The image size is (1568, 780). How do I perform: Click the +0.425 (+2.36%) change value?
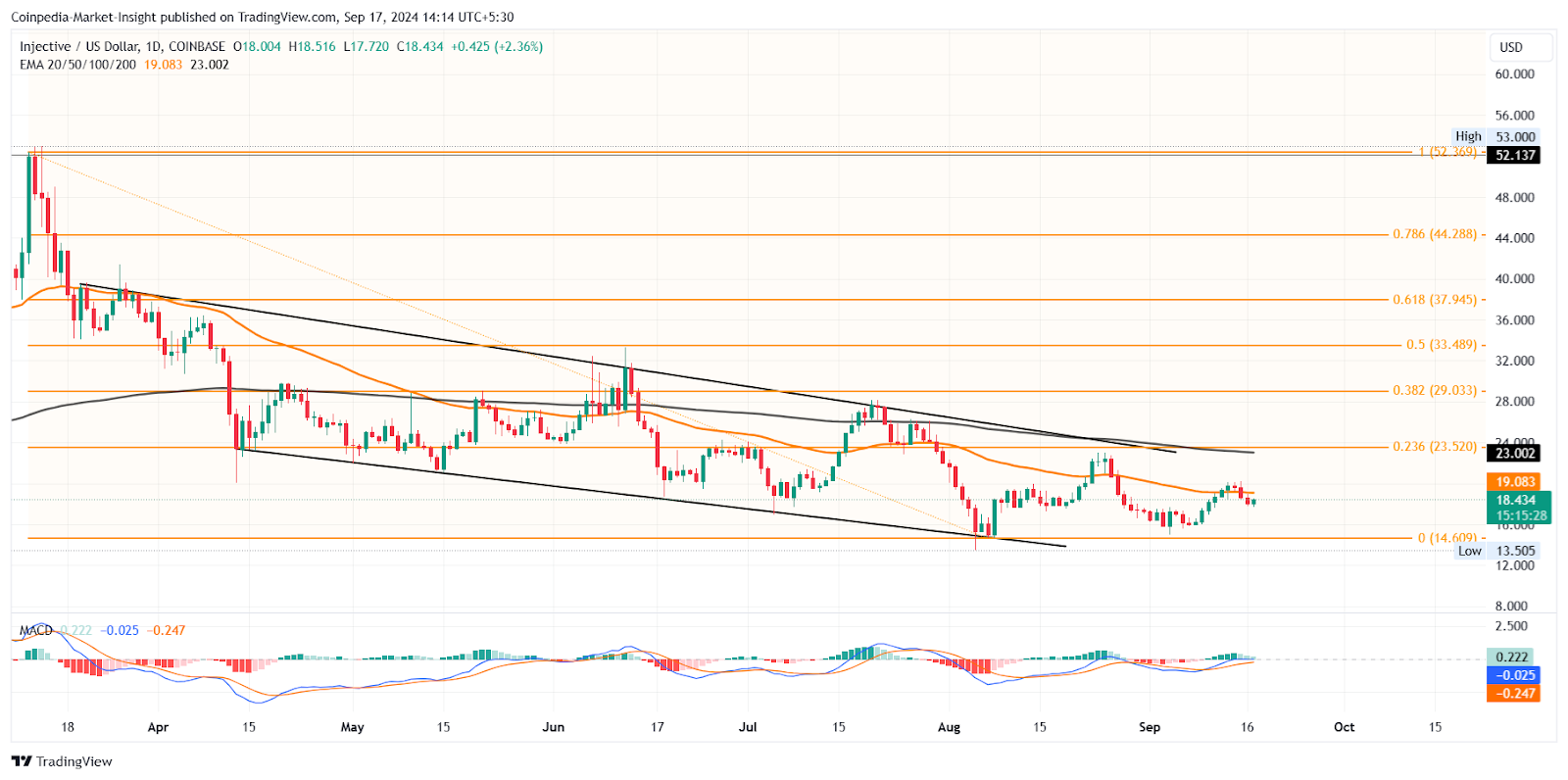coord(497,46)
